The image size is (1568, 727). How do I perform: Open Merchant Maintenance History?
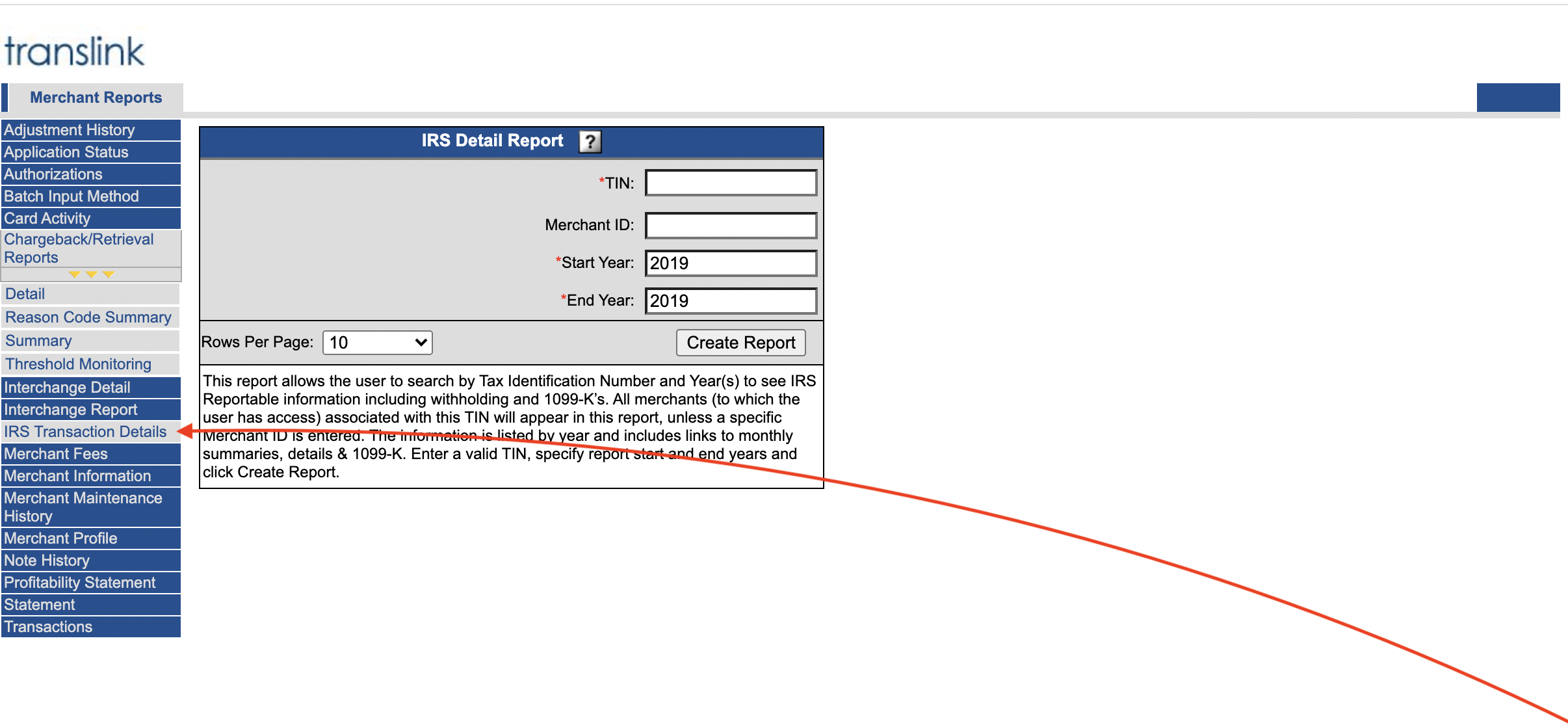[x=83, y=507]
